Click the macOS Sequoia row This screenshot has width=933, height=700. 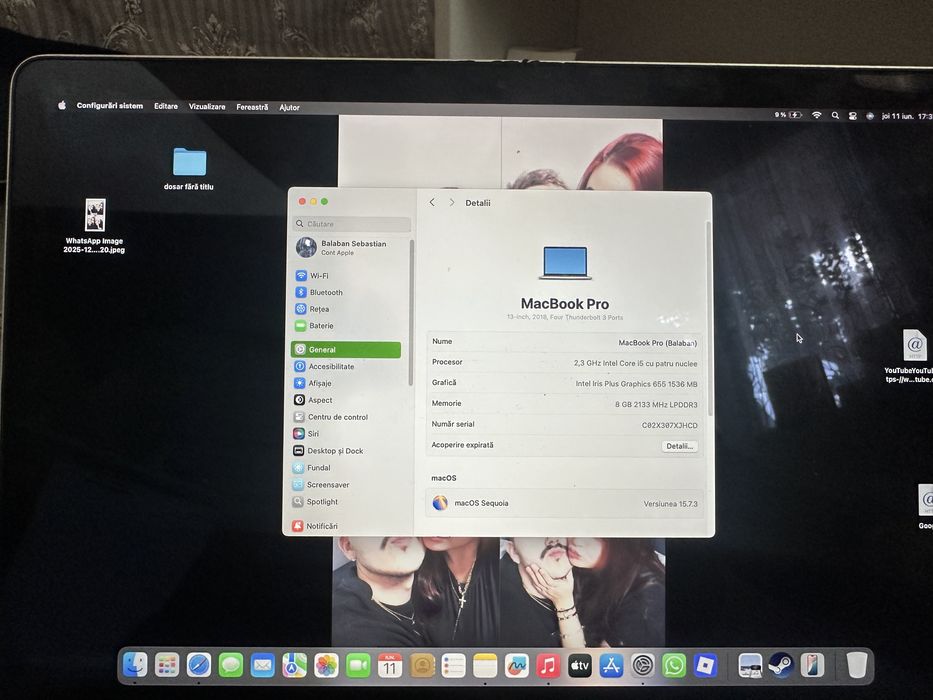pyautogui.click(x=565, y=503)
